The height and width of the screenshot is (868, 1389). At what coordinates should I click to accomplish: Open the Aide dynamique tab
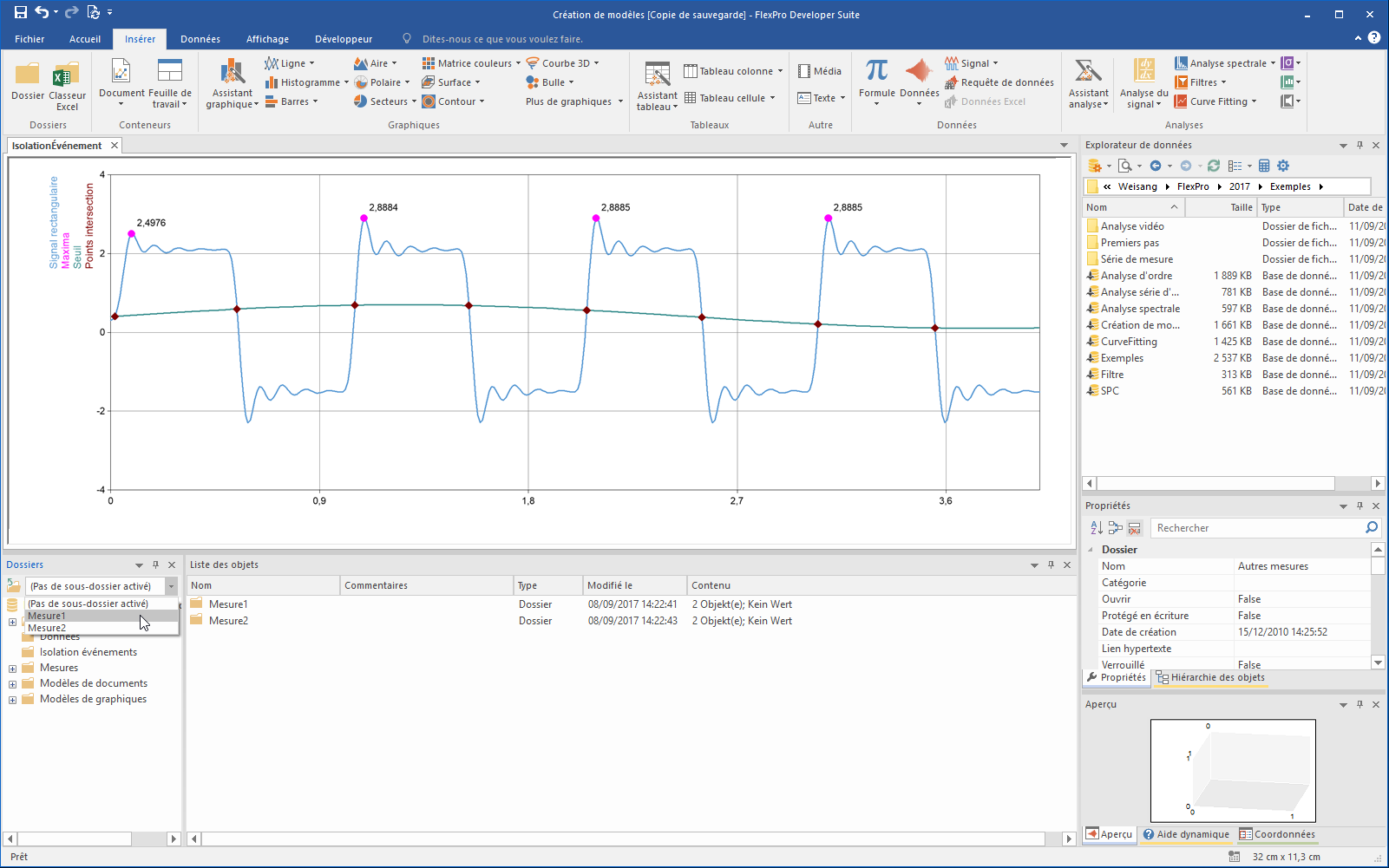click(x=1186, y=834)
